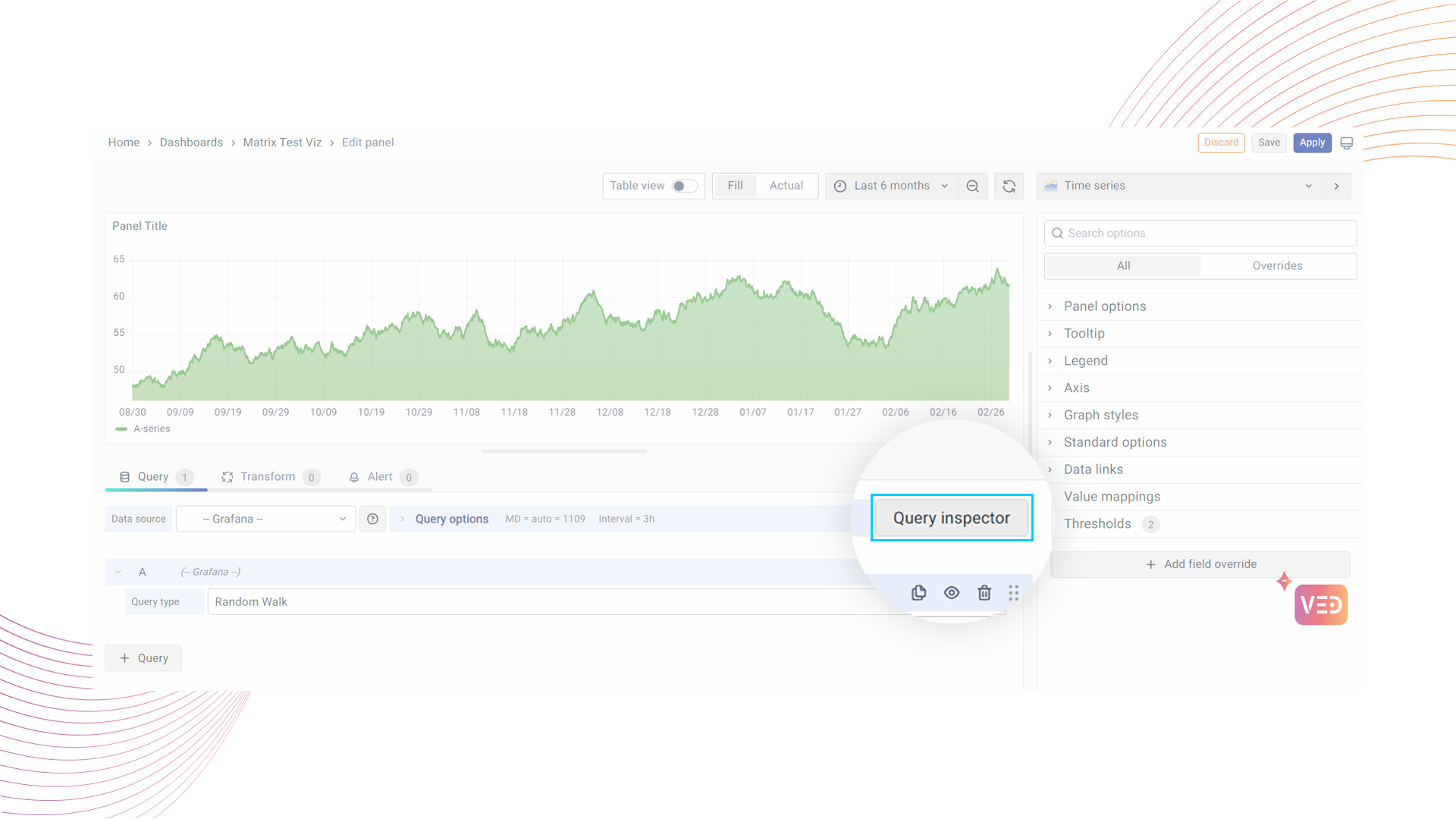Open the Last 6 months time picker
This screenshot has height=819, width=1456.
(x=891, y=186)
